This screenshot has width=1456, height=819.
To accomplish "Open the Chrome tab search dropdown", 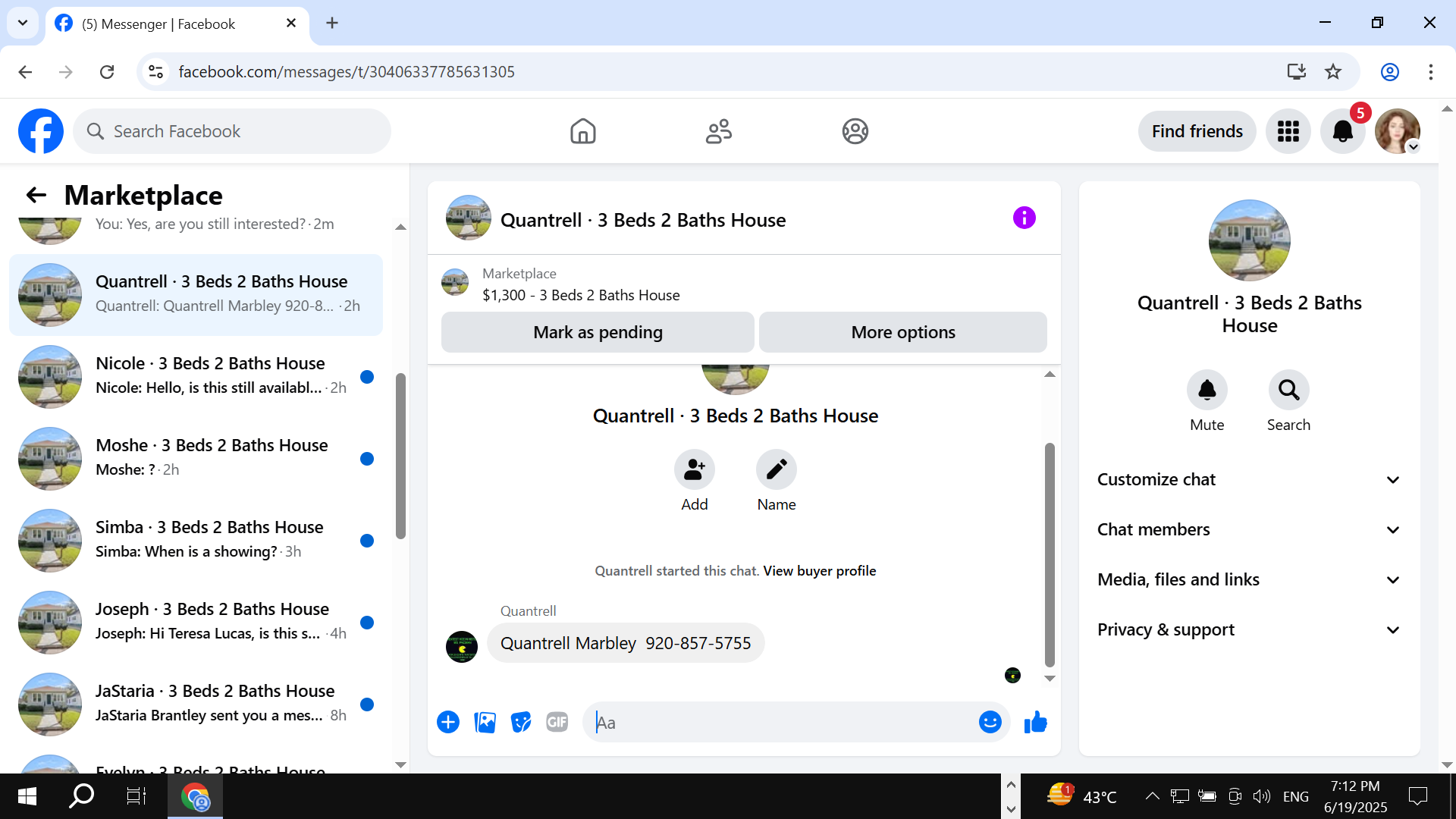I will (x=23, y=23).
